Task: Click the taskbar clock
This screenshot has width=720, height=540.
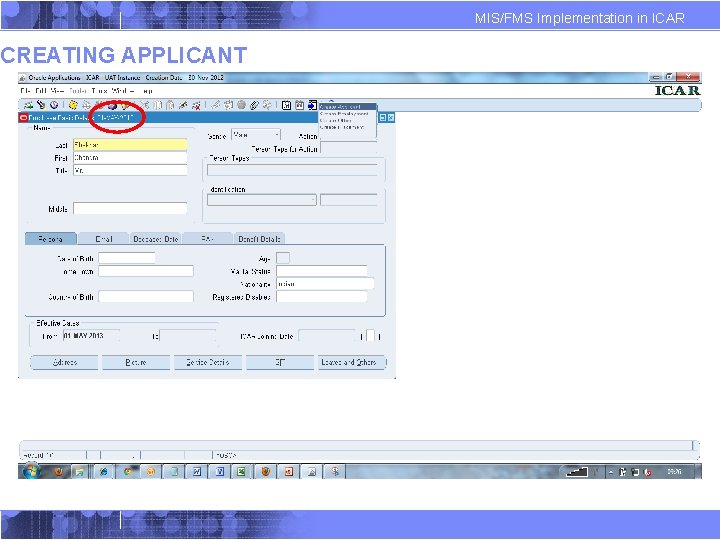Action: pos(674,472)
